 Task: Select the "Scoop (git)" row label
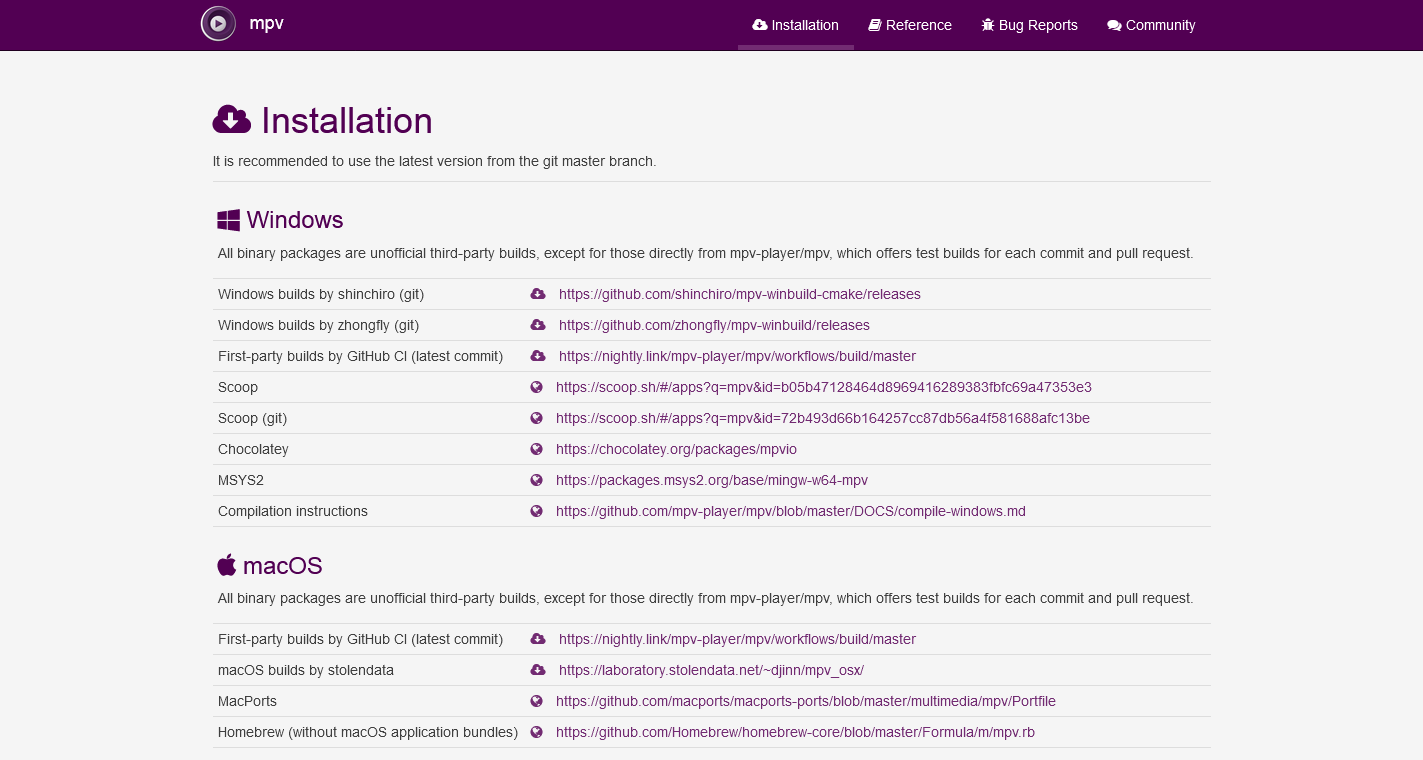(252, 418)
